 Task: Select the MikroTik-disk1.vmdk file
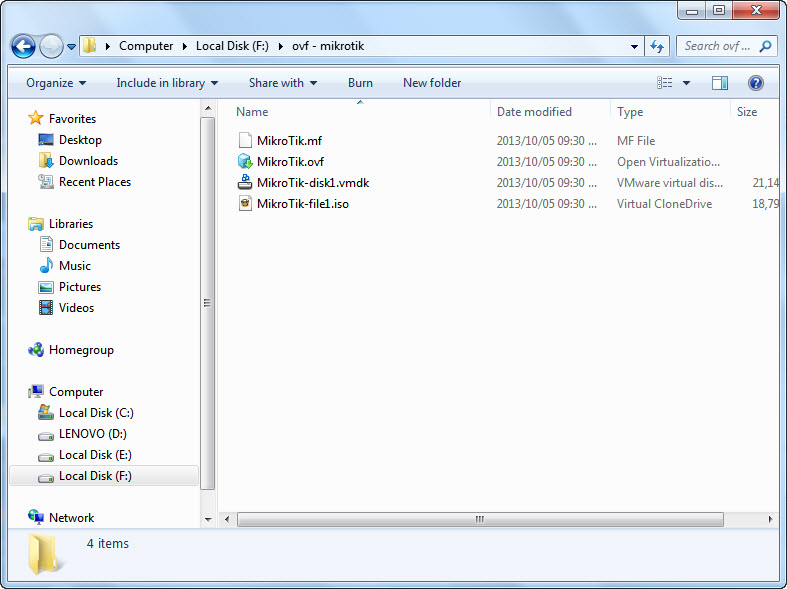click(x=312, y=183)
